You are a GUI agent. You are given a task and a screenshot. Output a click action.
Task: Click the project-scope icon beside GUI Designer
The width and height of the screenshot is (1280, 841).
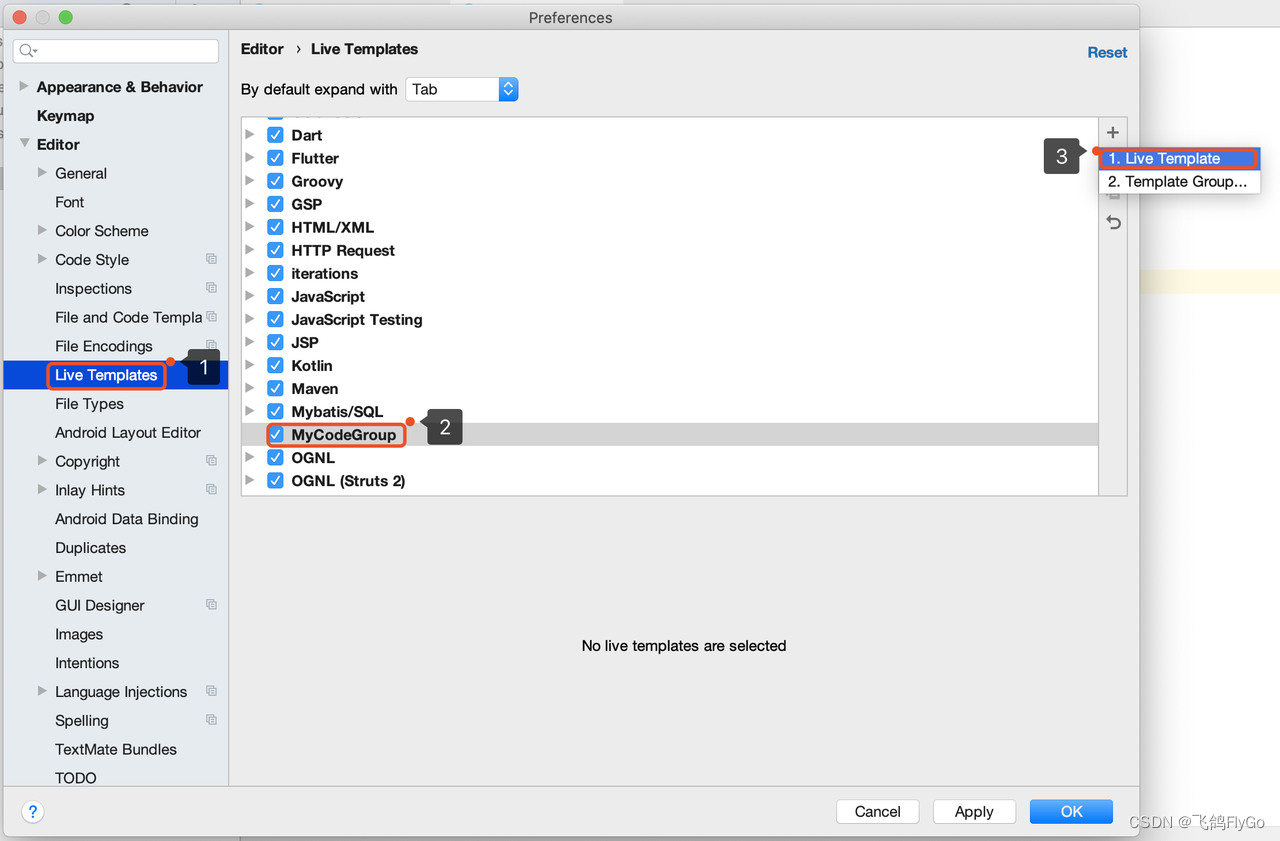[211, 605]
